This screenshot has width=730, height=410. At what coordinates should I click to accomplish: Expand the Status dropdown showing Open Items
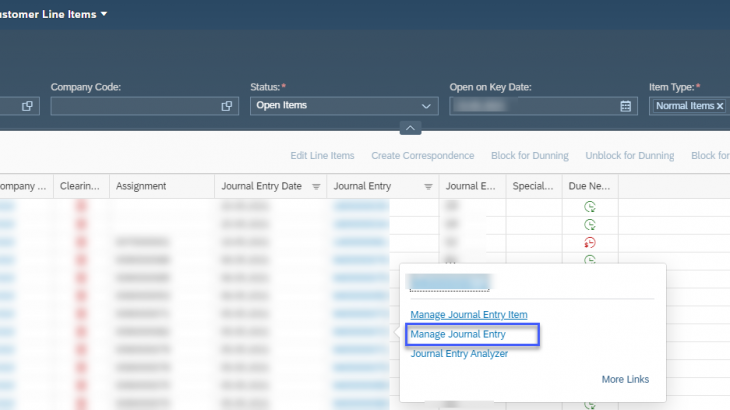pos(427,106)
